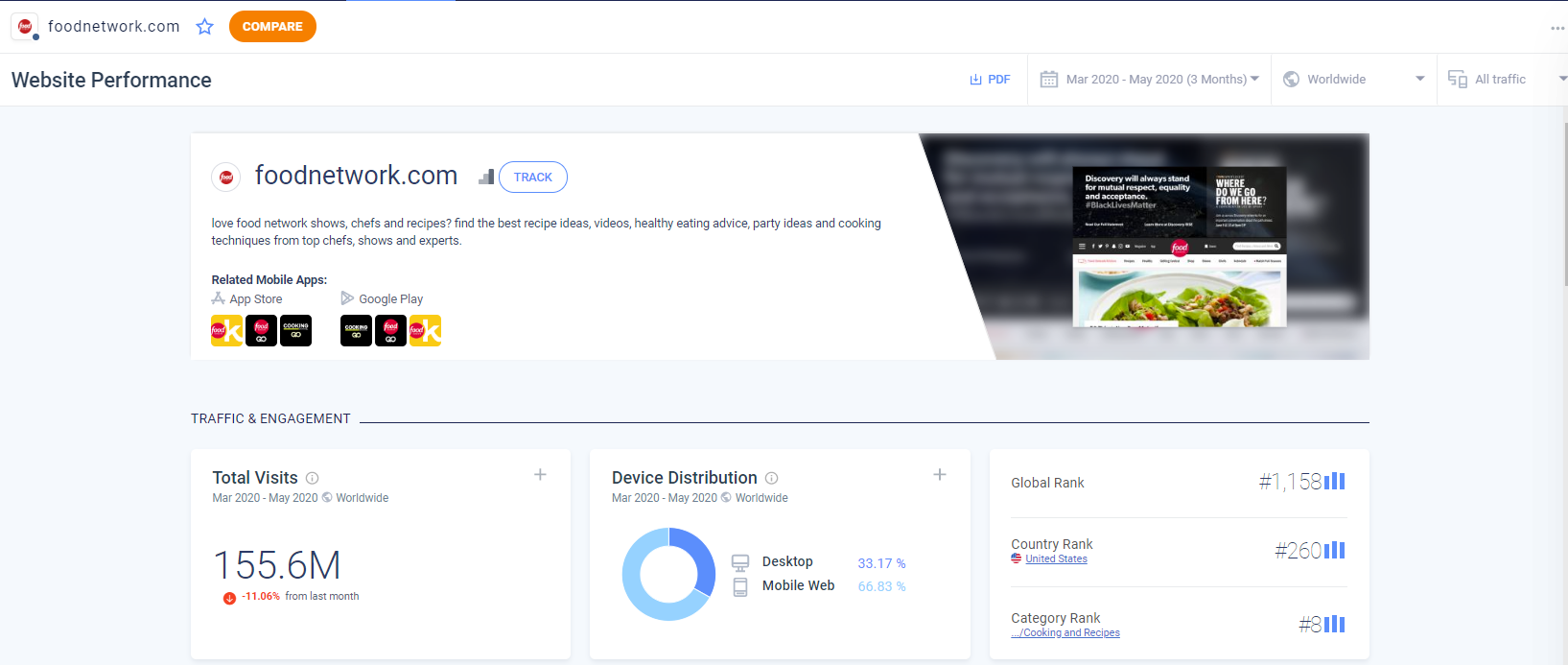
Task: Open the Food Network GO Google Play app
Action: (390, 331)
